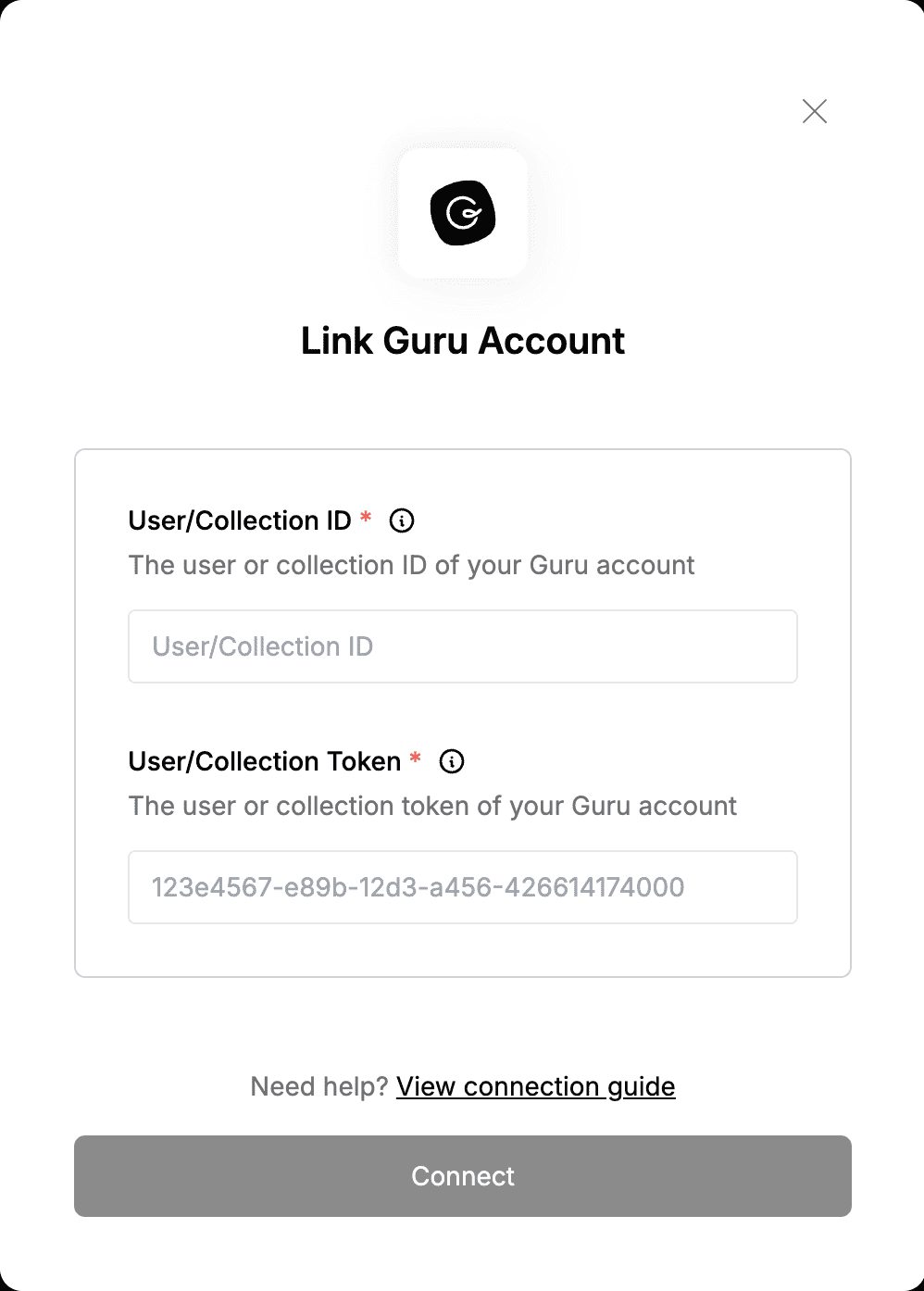The image size is (924, 1291).
Task: Click the 'User/Collection ID' placeholder text
Action: pos(263,646)
